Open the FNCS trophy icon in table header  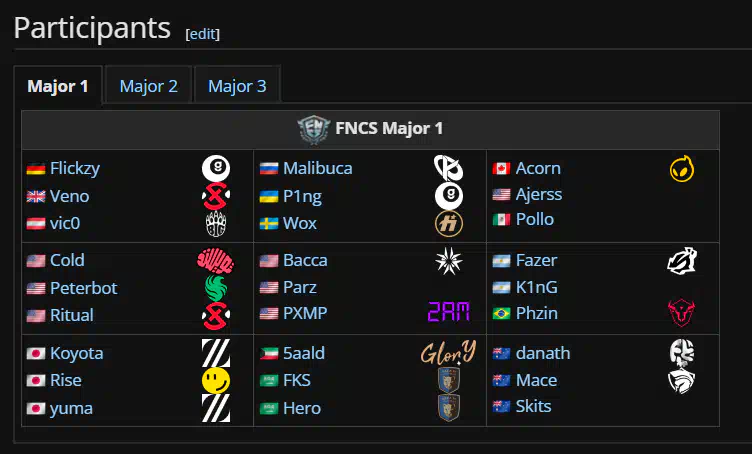(314, 129)
